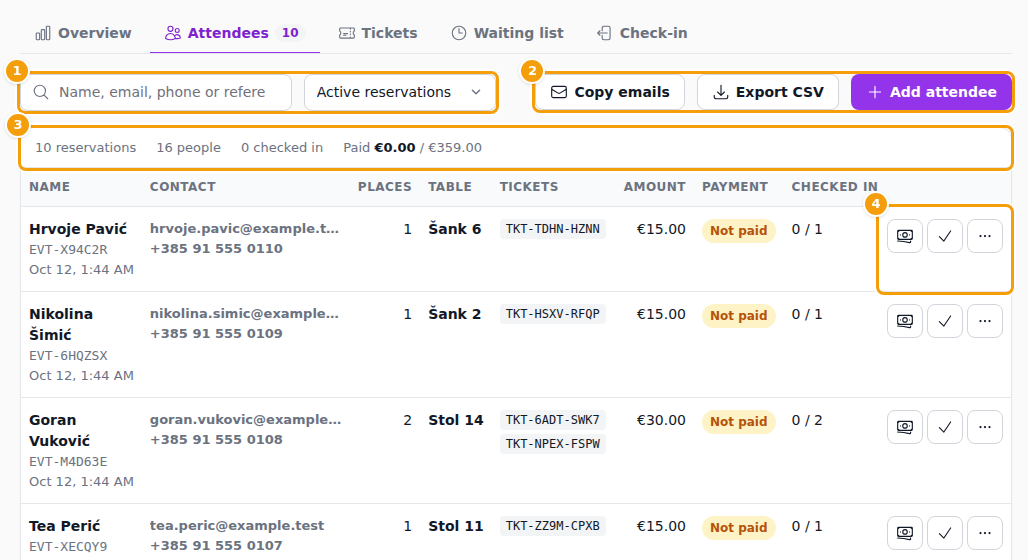Click amount €30.00 for Goran Vuković
The height and width of the screenshot is (560, 1028).
pos(661,420)
